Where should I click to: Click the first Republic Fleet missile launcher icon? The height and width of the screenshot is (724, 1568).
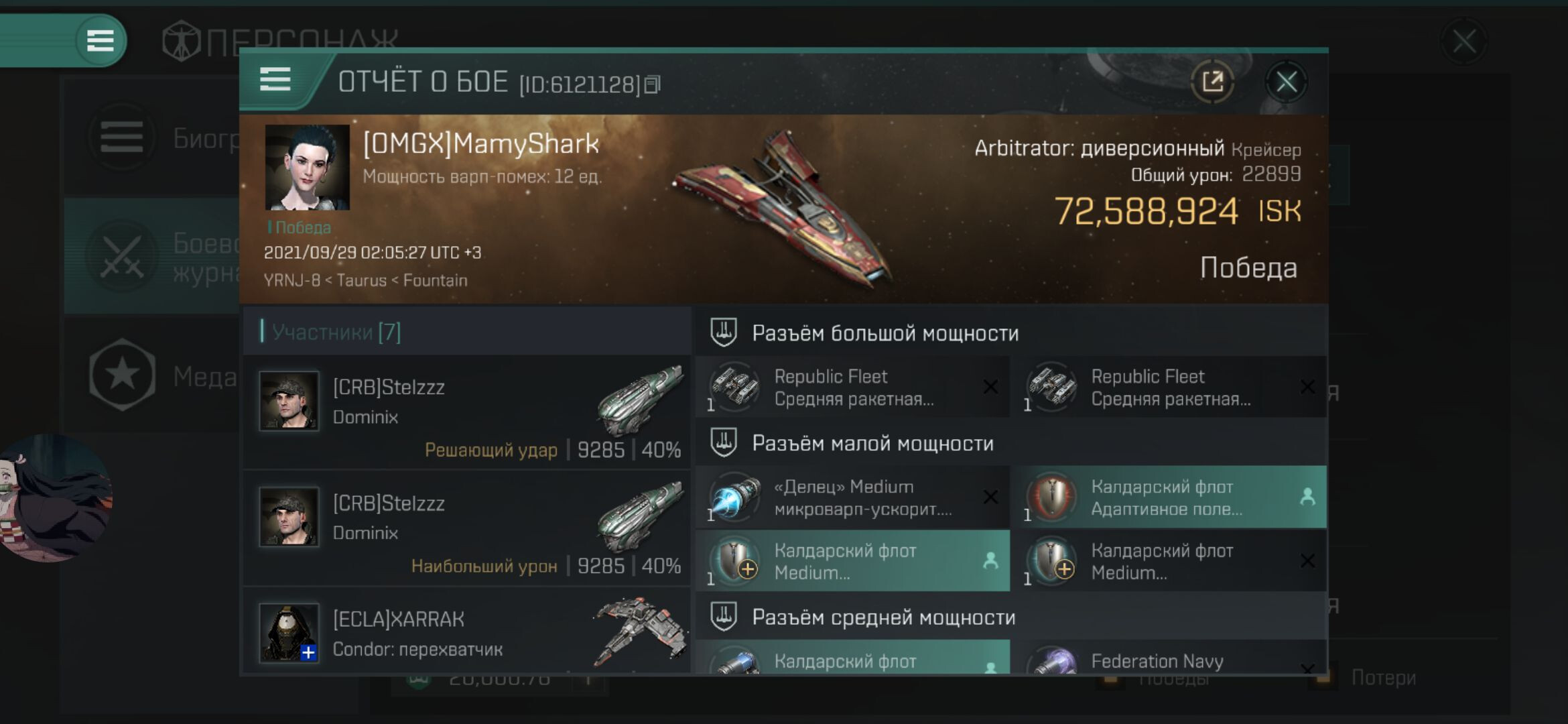(x=735, y=386)
